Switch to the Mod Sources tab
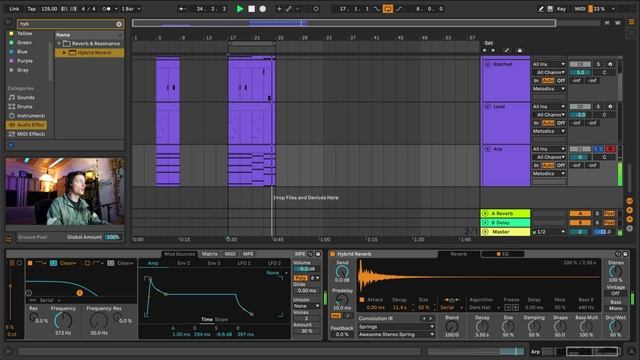Viewport: 640px width, 360px height. point(180,254)
